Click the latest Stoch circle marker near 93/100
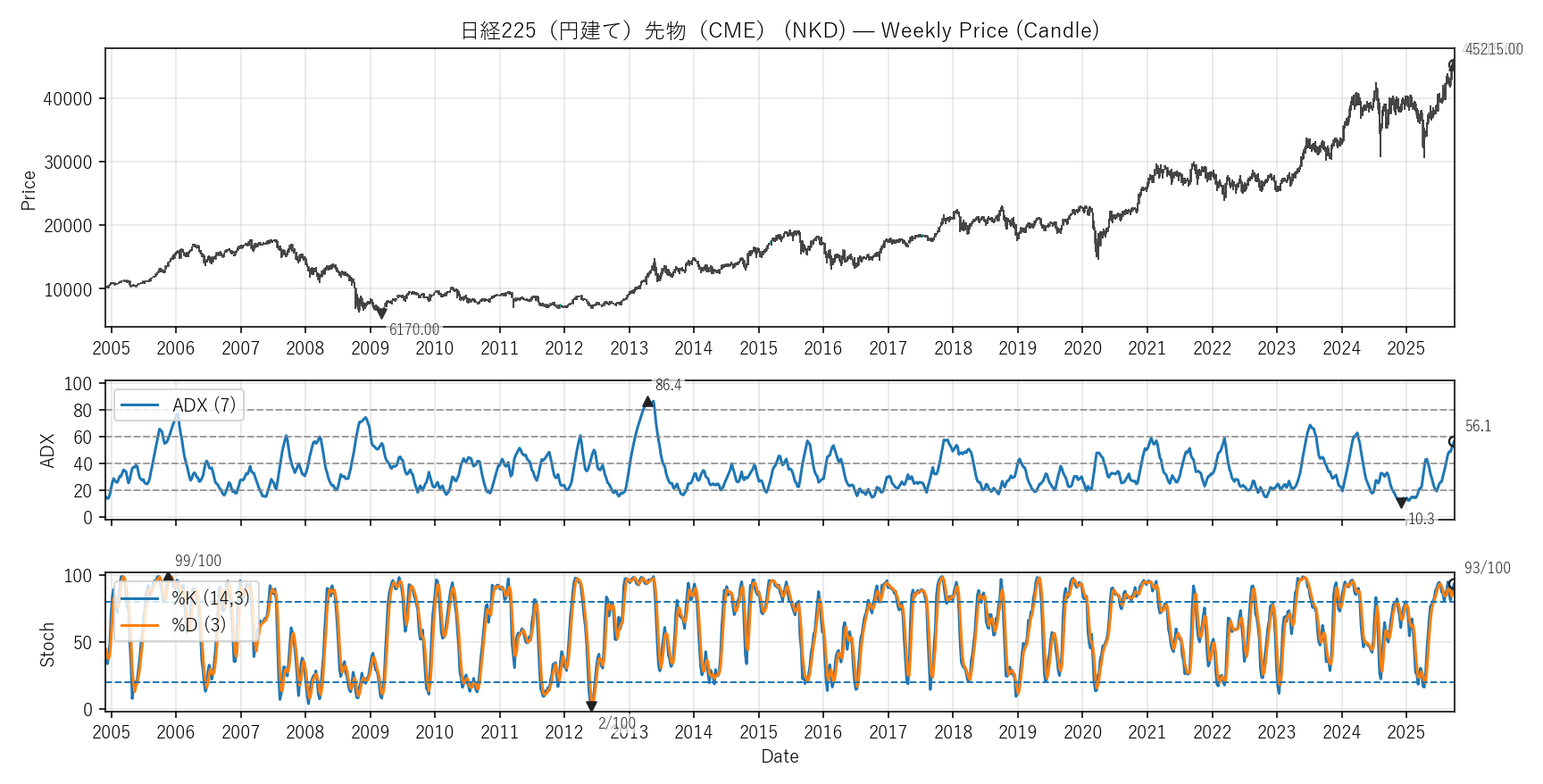 [1453, 585]
